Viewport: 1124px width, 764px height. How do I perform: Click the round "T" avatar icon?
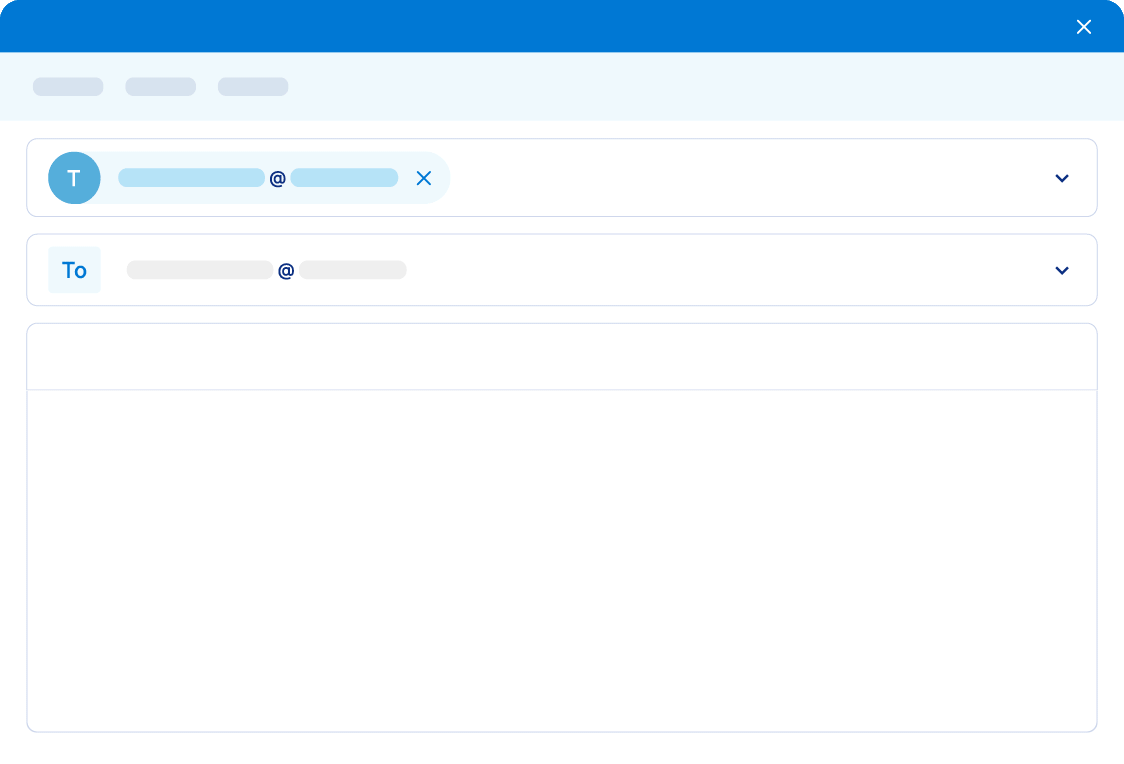pyautogui.click(x=74, y=178)
